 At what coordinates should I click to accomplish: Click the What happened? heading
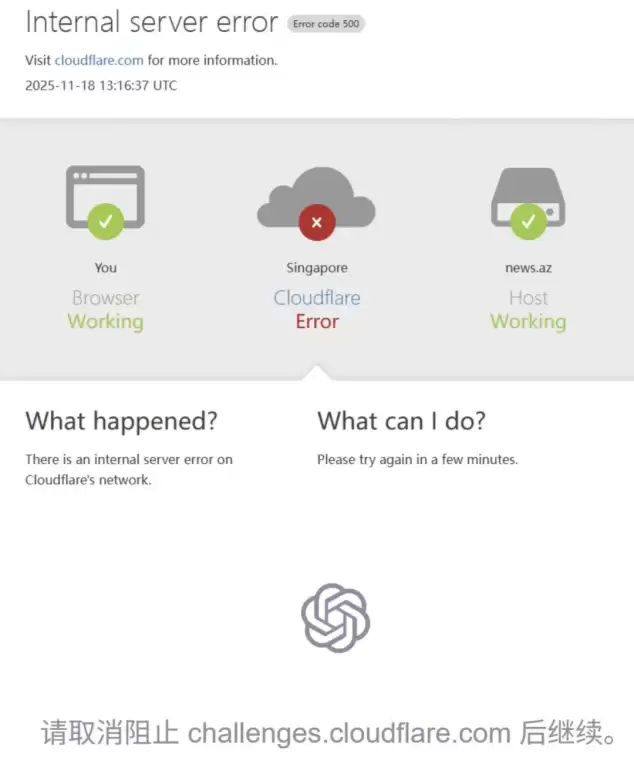(122, 421)
